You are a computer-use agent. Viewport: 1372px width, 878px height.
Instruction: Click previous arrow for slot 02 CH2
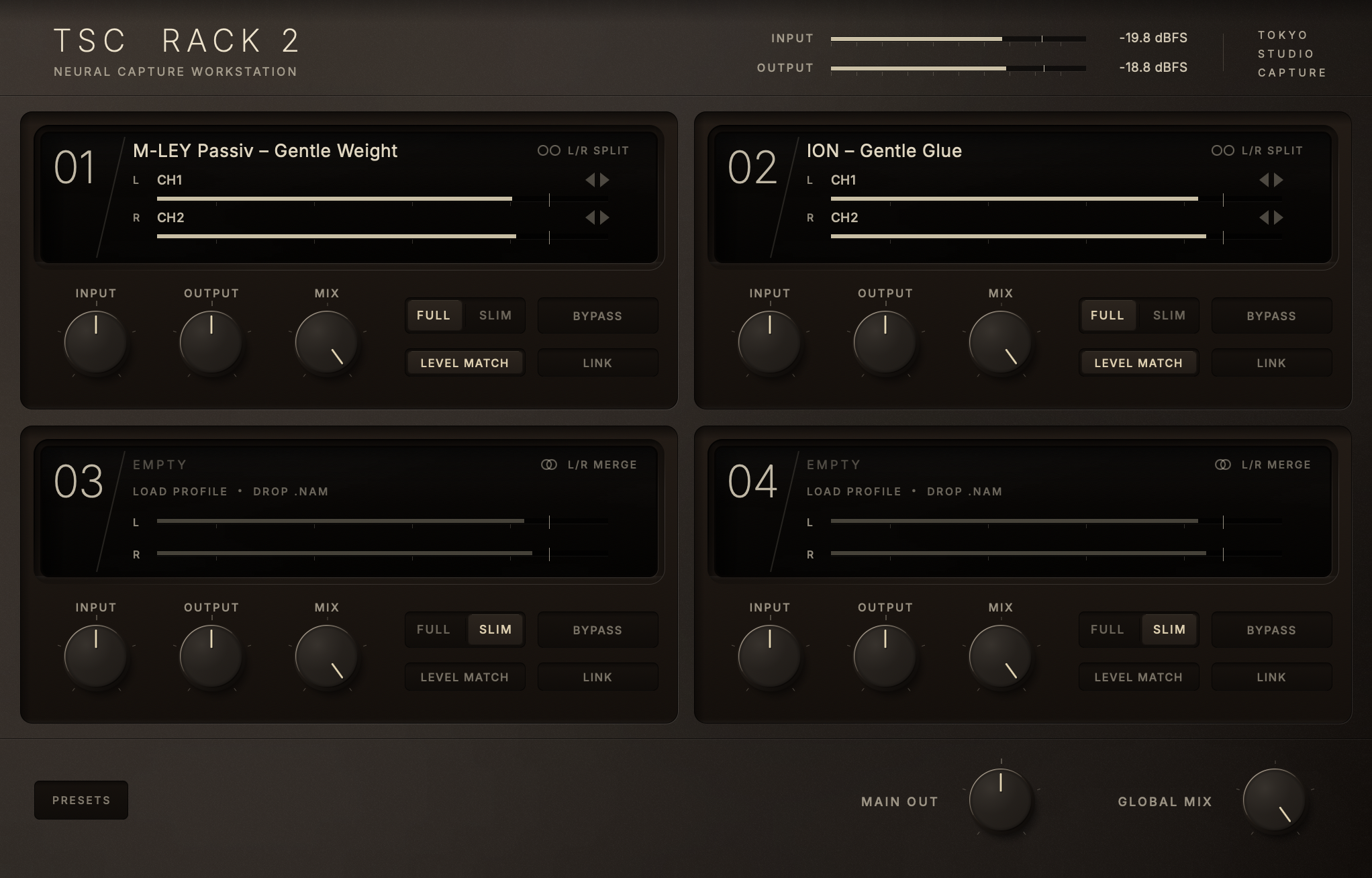pos(1264,217)
